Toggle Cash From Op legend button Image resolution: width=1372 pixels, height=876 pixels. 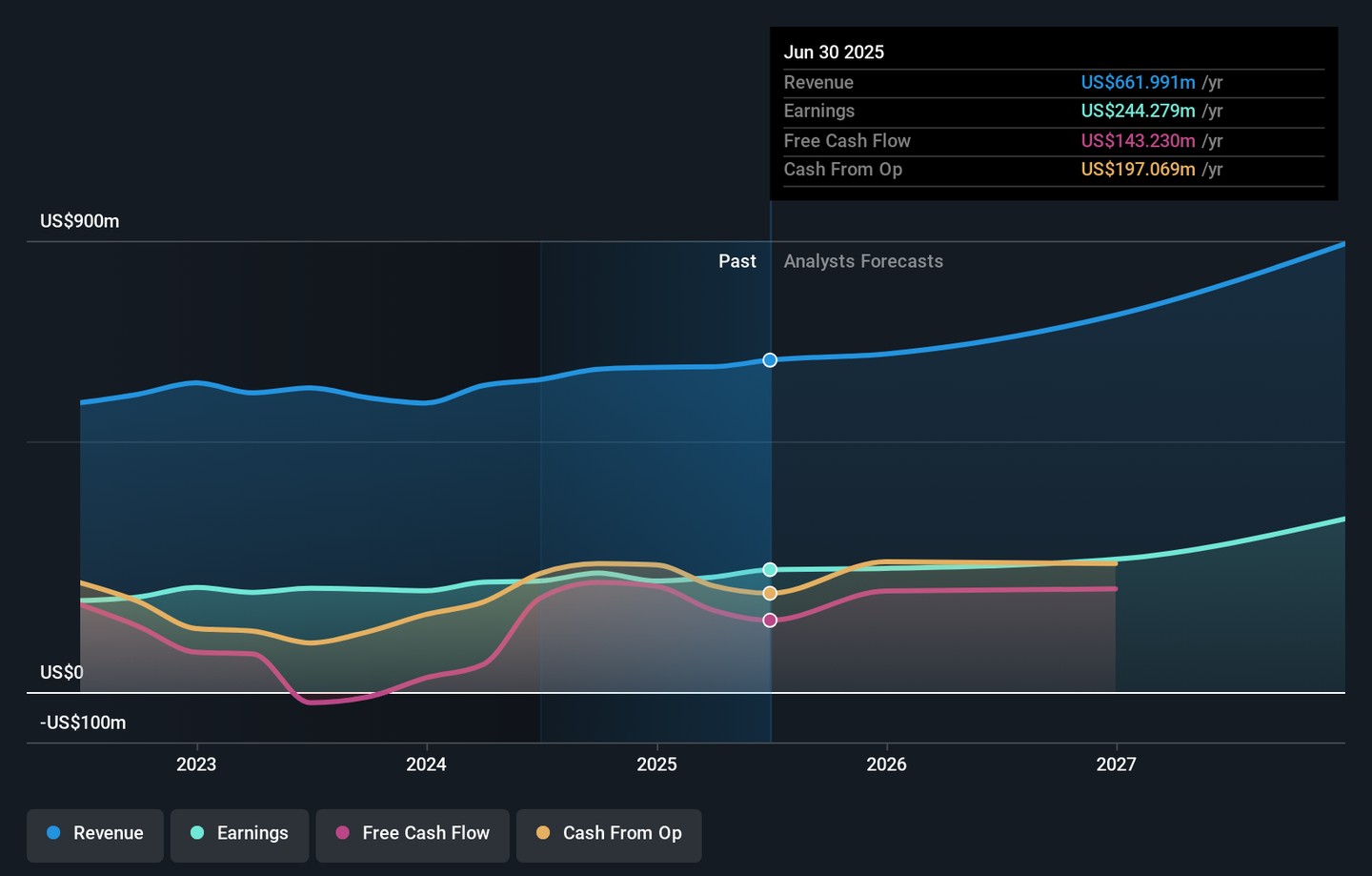tap(609, 834)
